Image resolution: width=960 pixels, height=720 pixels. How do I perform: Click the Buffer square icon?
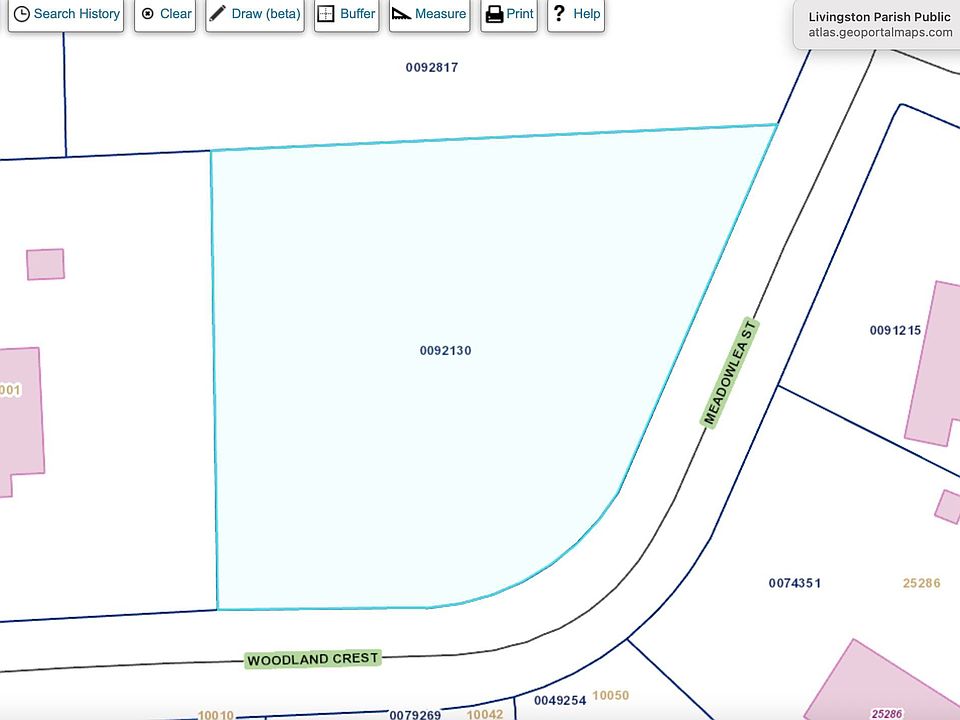click(326, 13)
